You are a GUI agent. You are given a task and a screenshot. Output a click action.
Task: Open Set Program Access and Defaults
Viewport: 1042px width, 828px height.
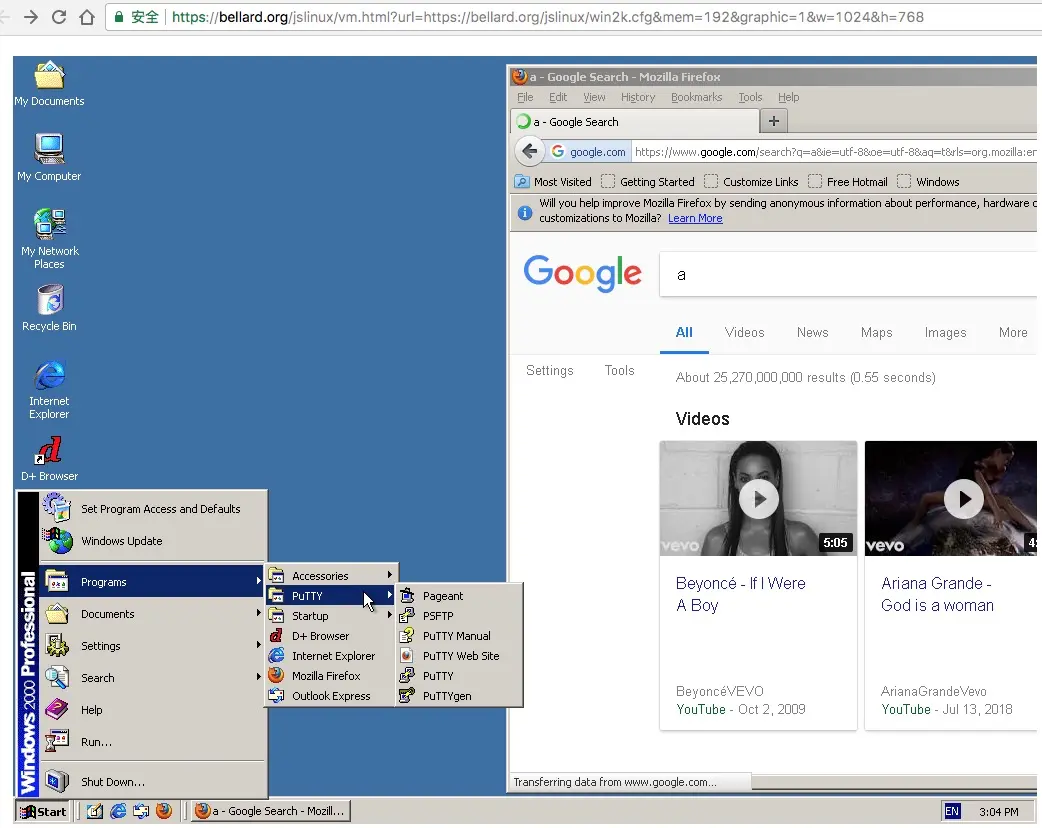point(153,509)
